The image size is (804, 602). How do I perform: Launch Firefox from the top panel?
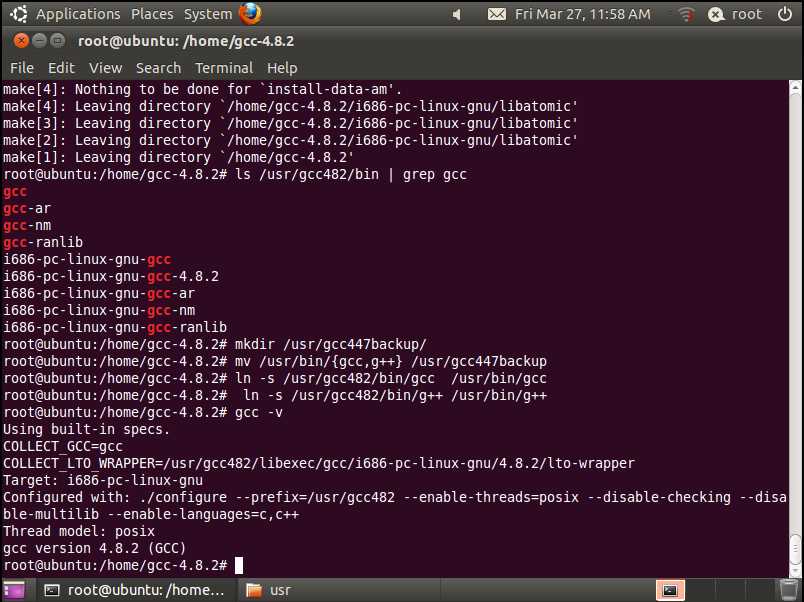point(250,14)
